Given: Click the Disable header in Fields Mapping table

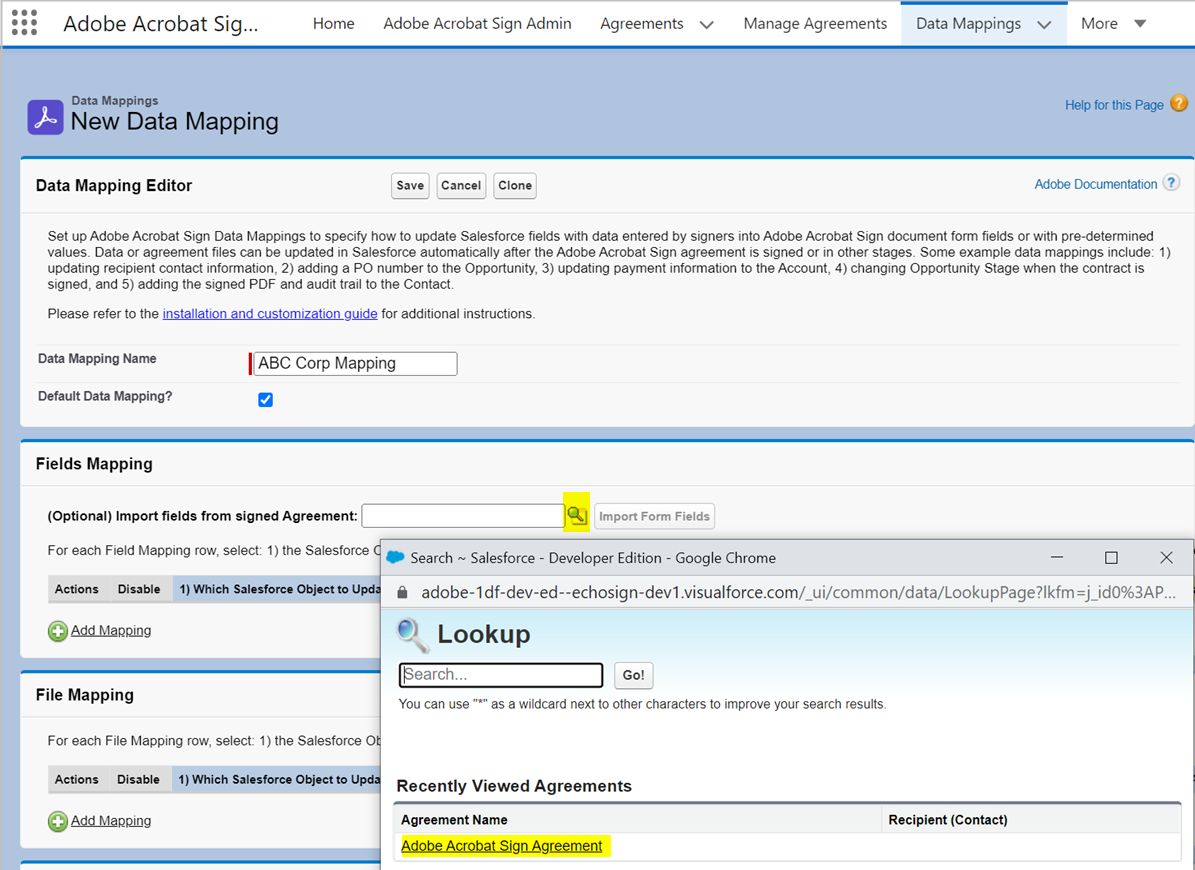Looking at the screenshot, I should tap(139, 589).
